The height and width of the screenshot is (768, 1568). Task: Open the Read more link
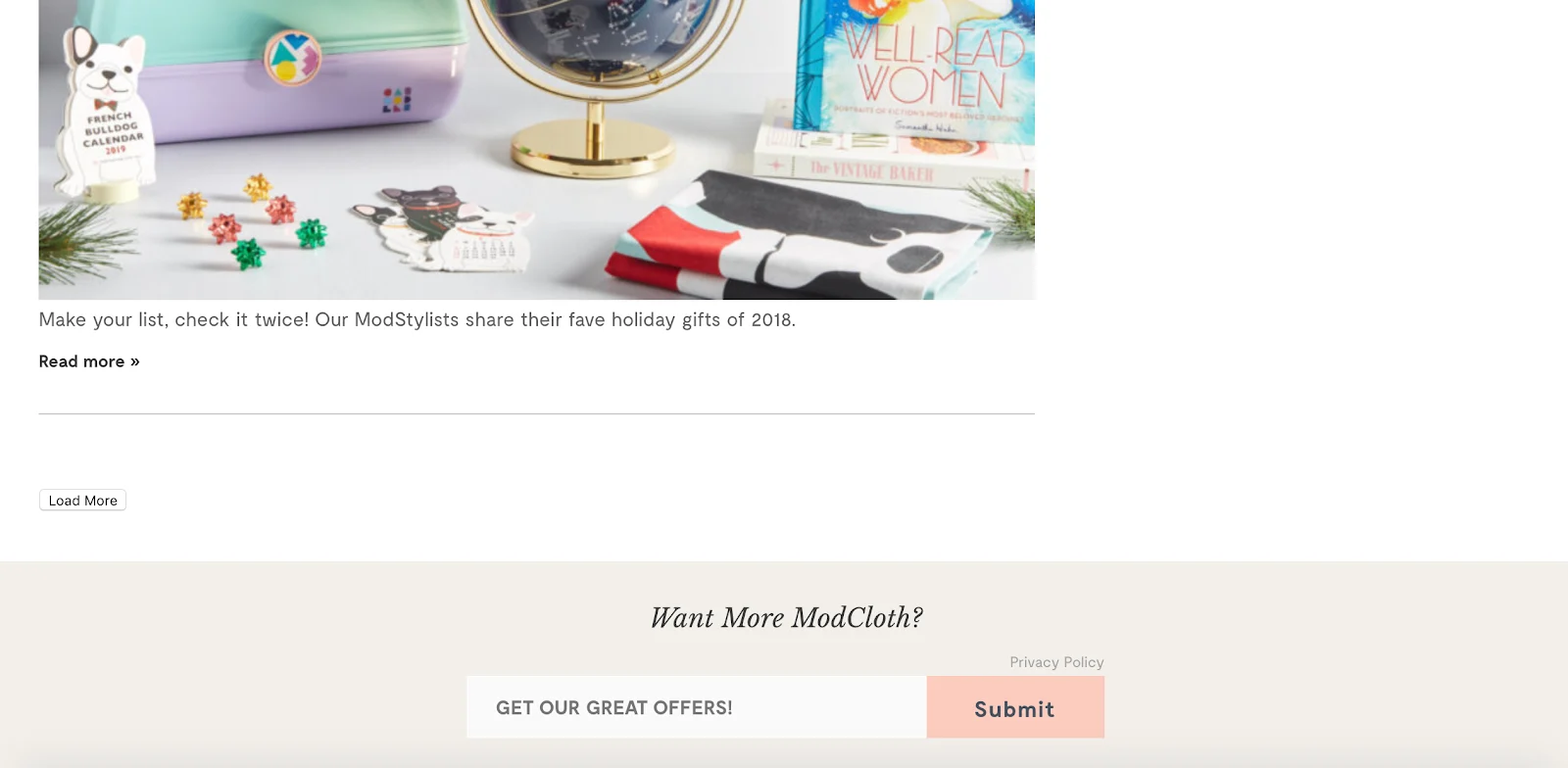[x=89, y=361]
